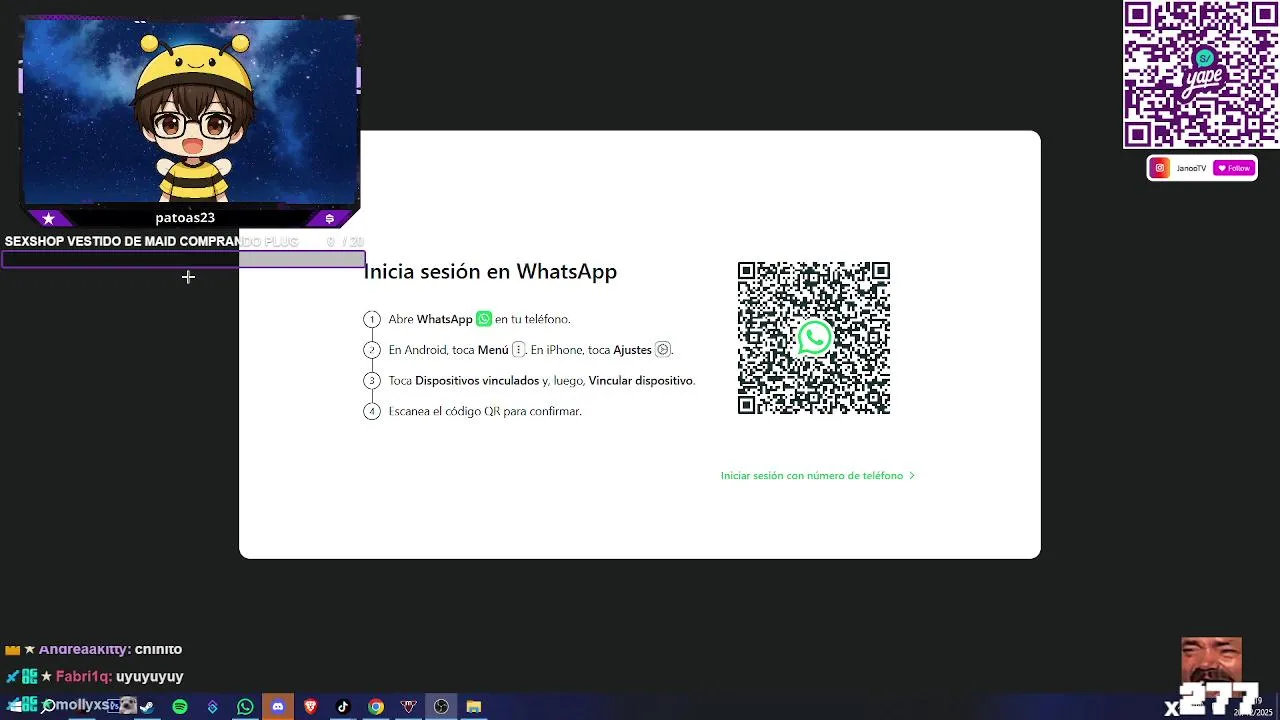Open Discord from the taskbar
Viewport: 1280px width, 720px height.
[278, 707]
